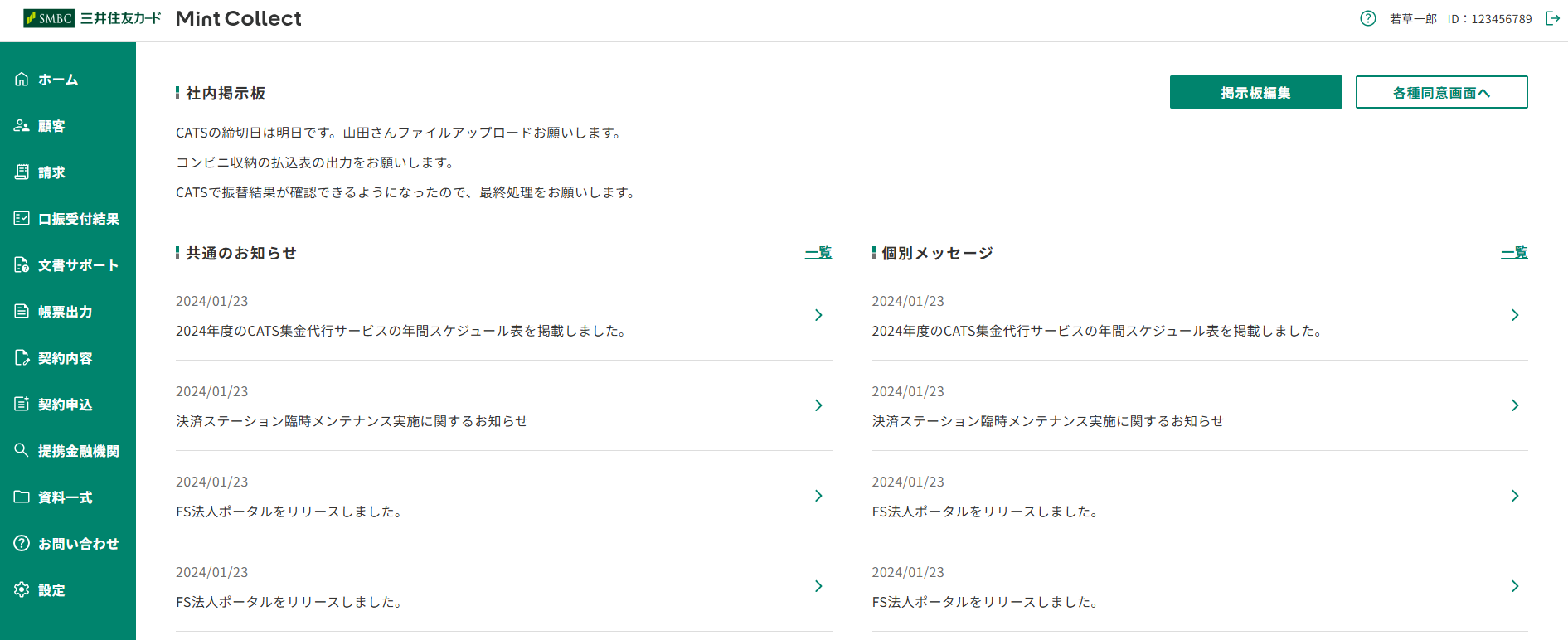
Task: Open 一覧 link for 共通のお知らせ
Action: [818, 253]
